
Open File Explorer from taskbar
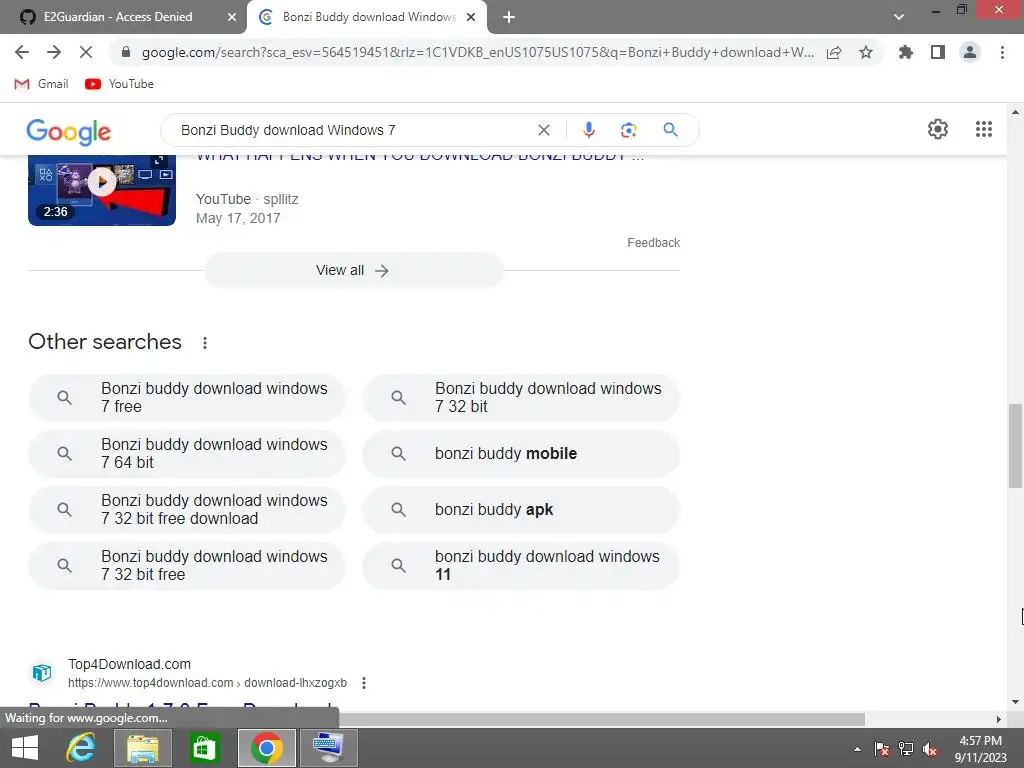[143, 748]
